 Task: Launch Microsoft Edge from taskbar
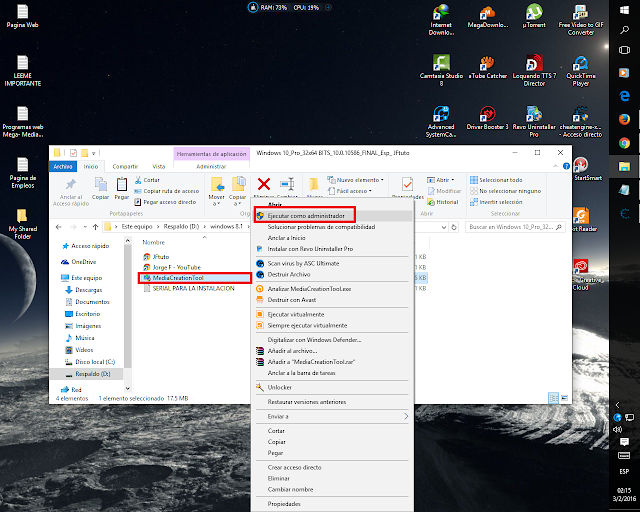(x=624, y=96)
